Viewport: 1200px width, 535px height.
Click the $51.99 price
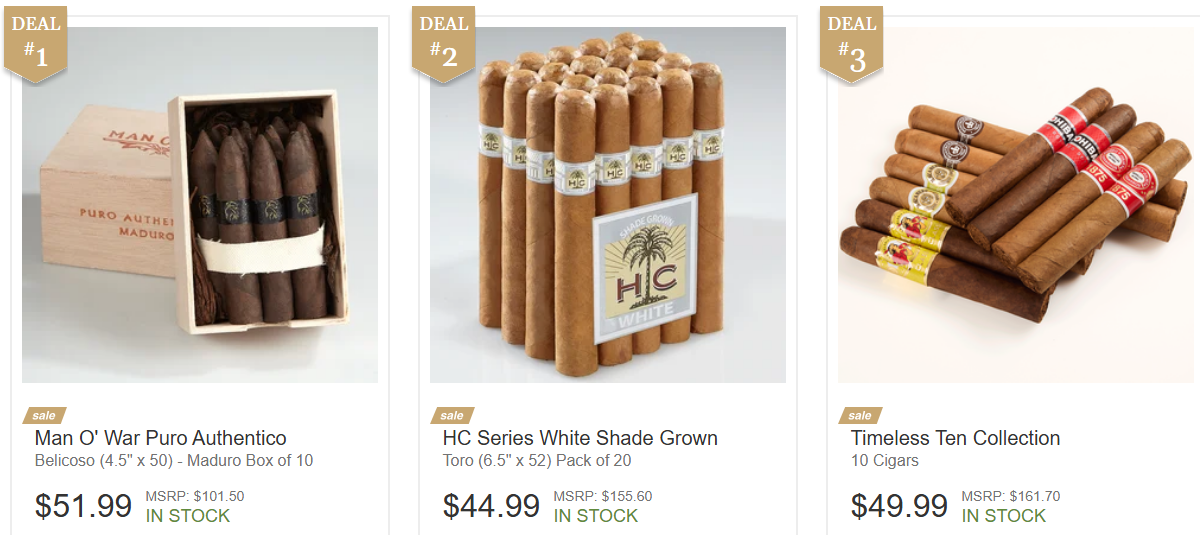(83, 506)
